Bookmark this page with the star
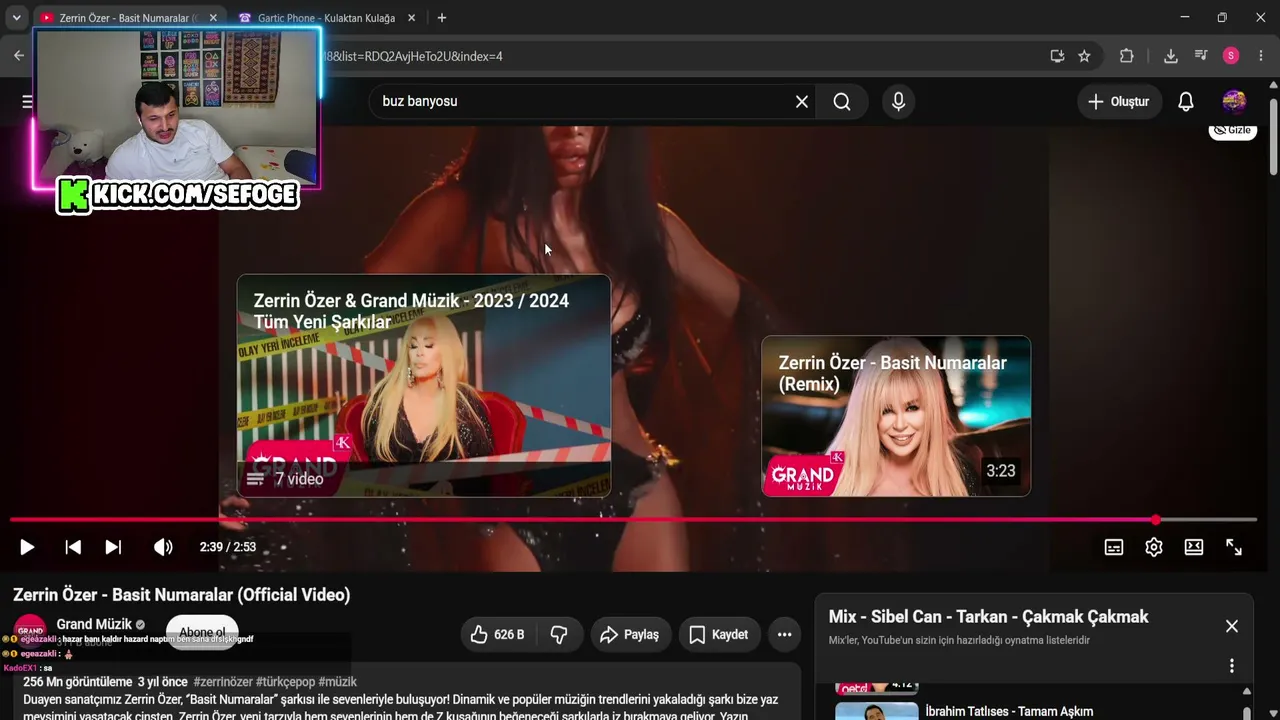Screen dimensions: 1280x720 [x=1084, y=56]
